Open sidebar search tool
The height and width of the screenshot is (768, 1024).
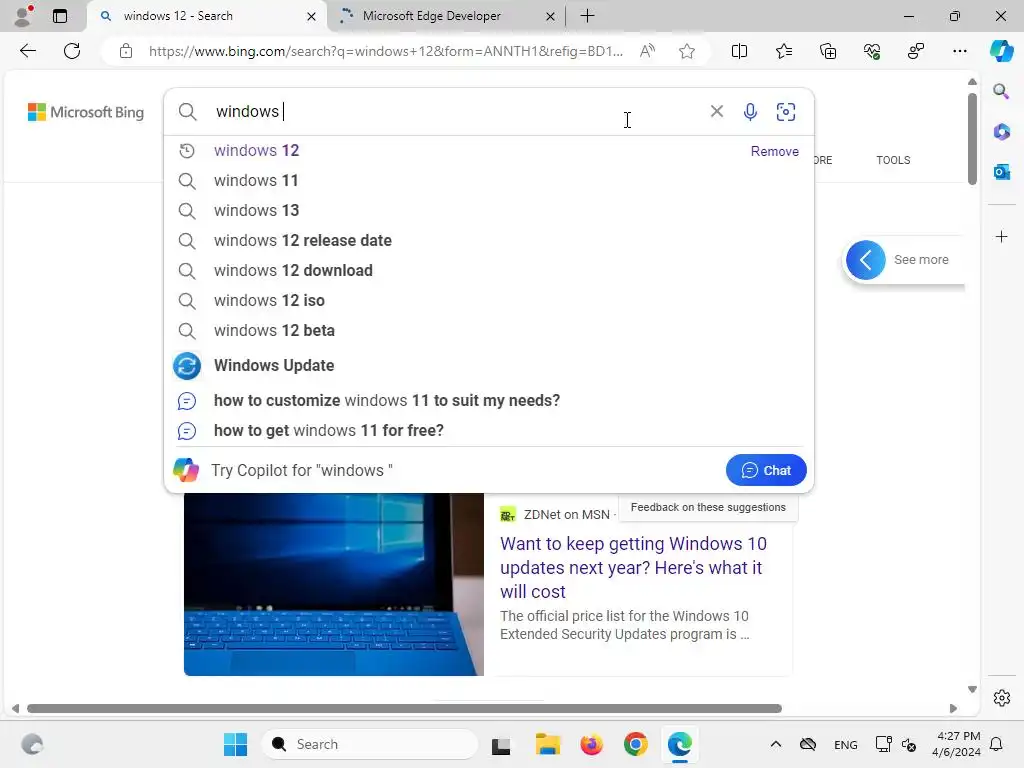1001,91
